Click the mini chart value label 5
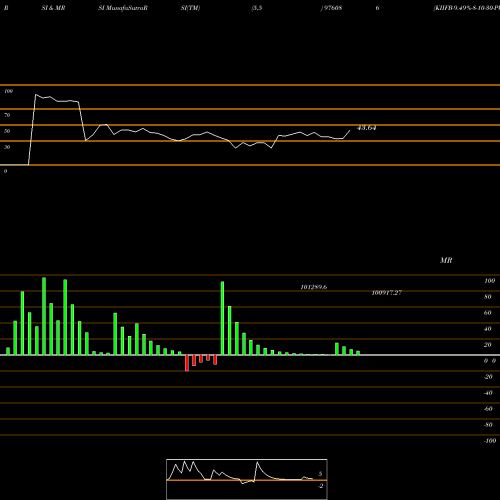The width and height of the screenshot is (500, 500). 320,474
